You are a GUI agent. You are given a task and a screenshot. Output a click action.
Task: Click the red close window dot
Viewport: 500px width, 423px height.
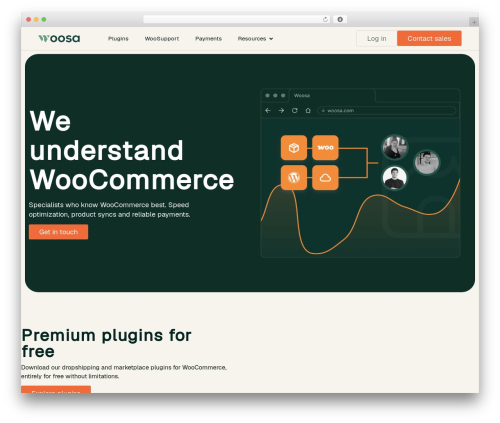tap(29, 19)
